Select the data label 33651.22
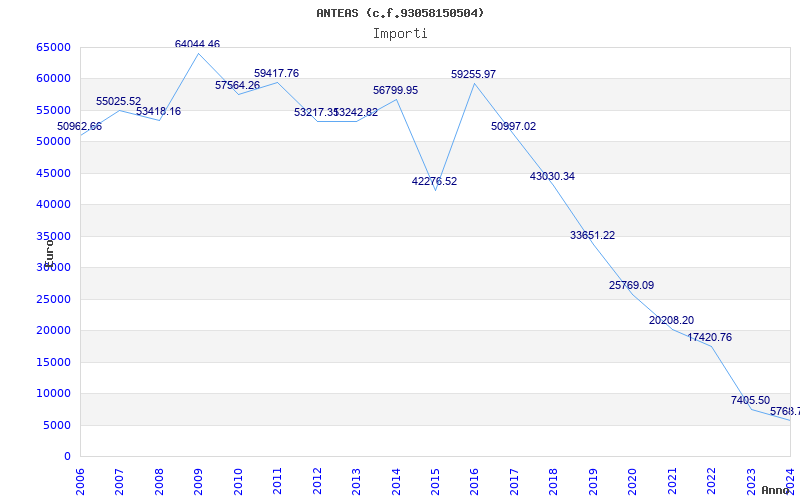 [x=592, y=236]
